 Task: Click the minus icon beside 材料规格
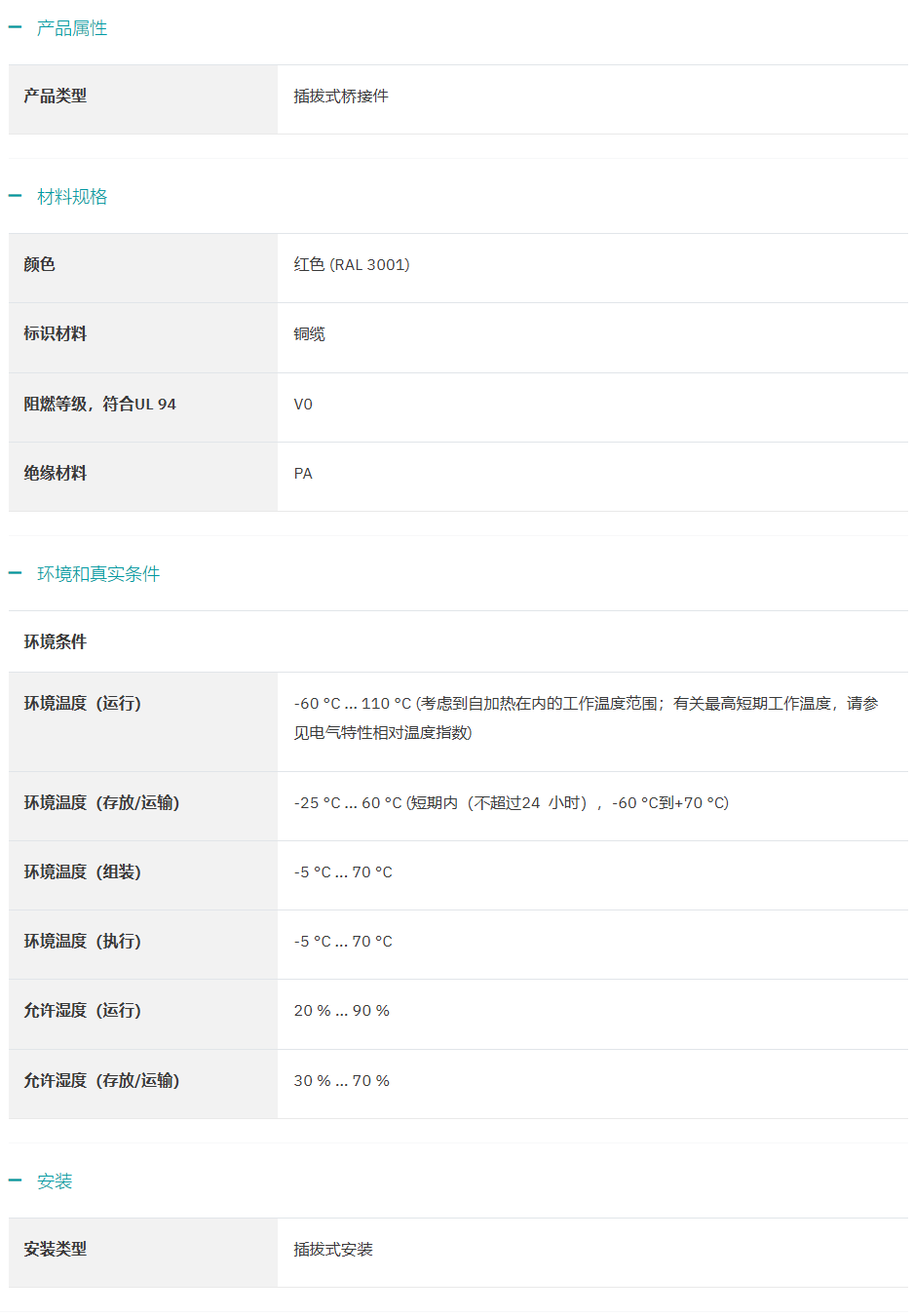pyautogui.click(x=15, y=196)
